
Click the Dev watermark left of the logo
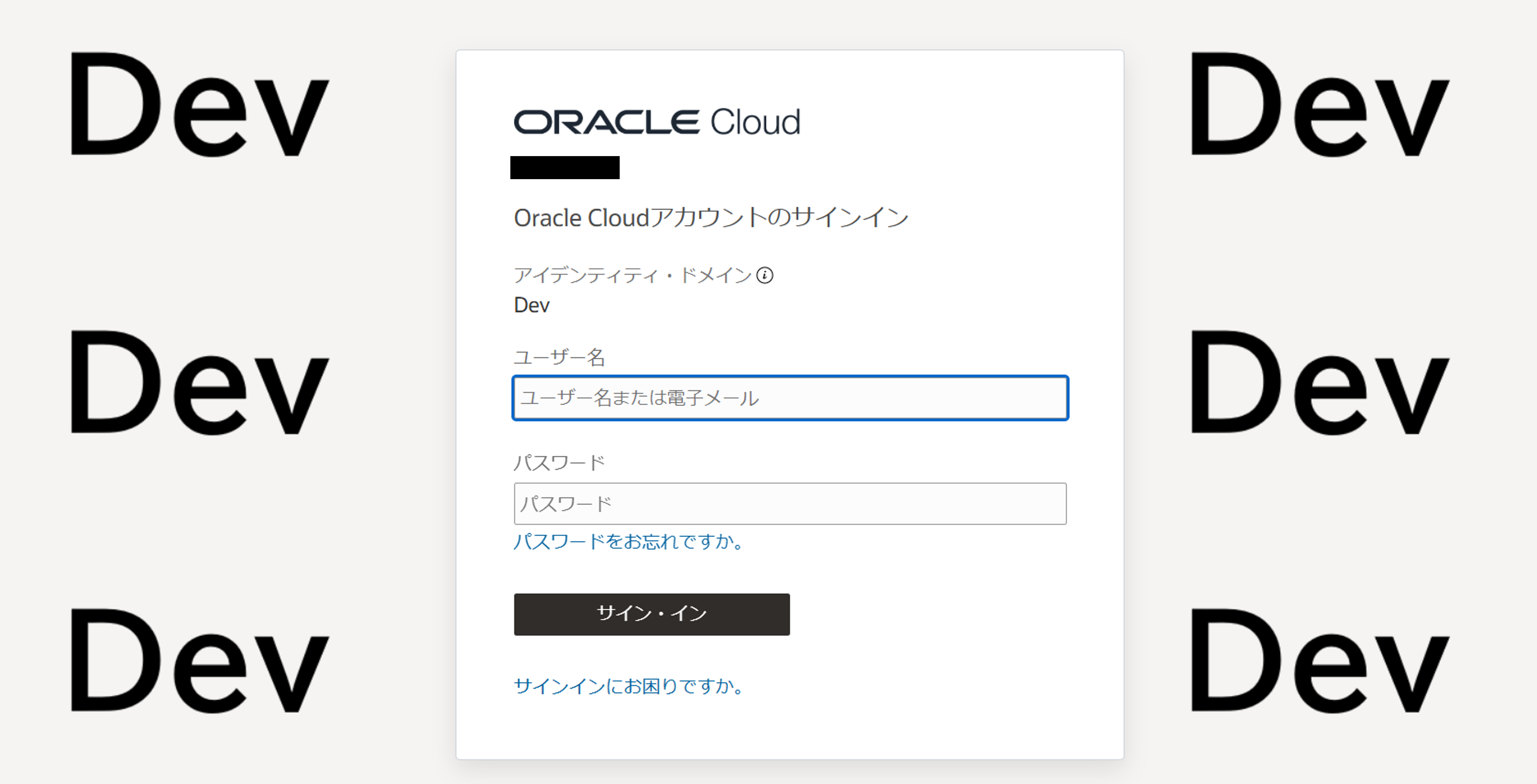[199, 104]
